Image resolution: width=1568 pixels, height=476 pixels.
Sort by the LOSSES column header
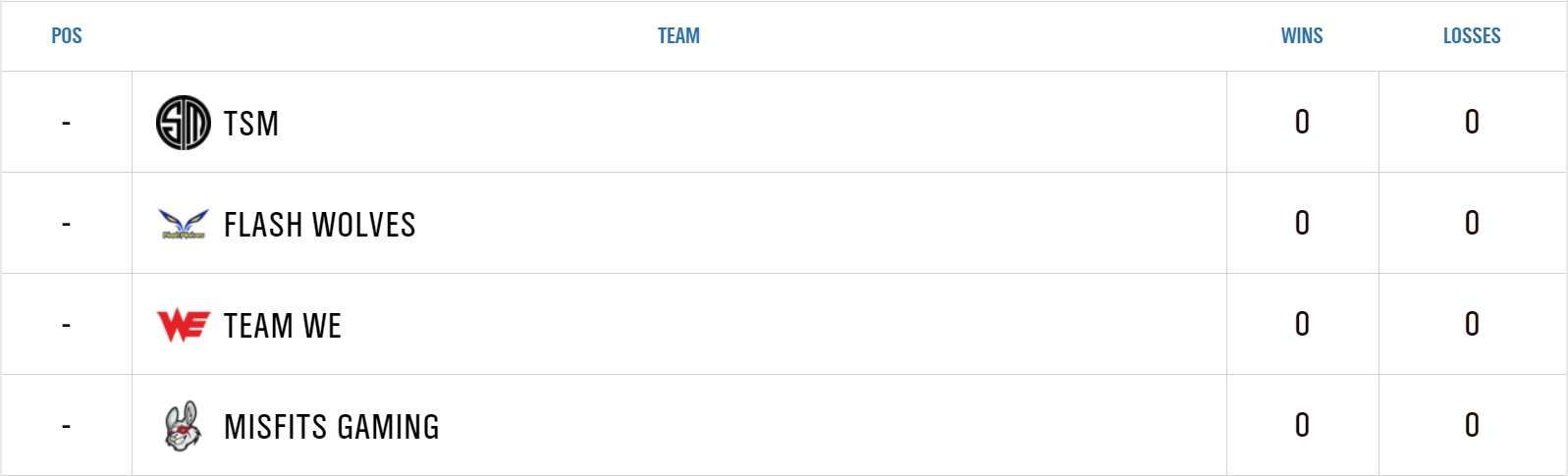click(1472, 36)
